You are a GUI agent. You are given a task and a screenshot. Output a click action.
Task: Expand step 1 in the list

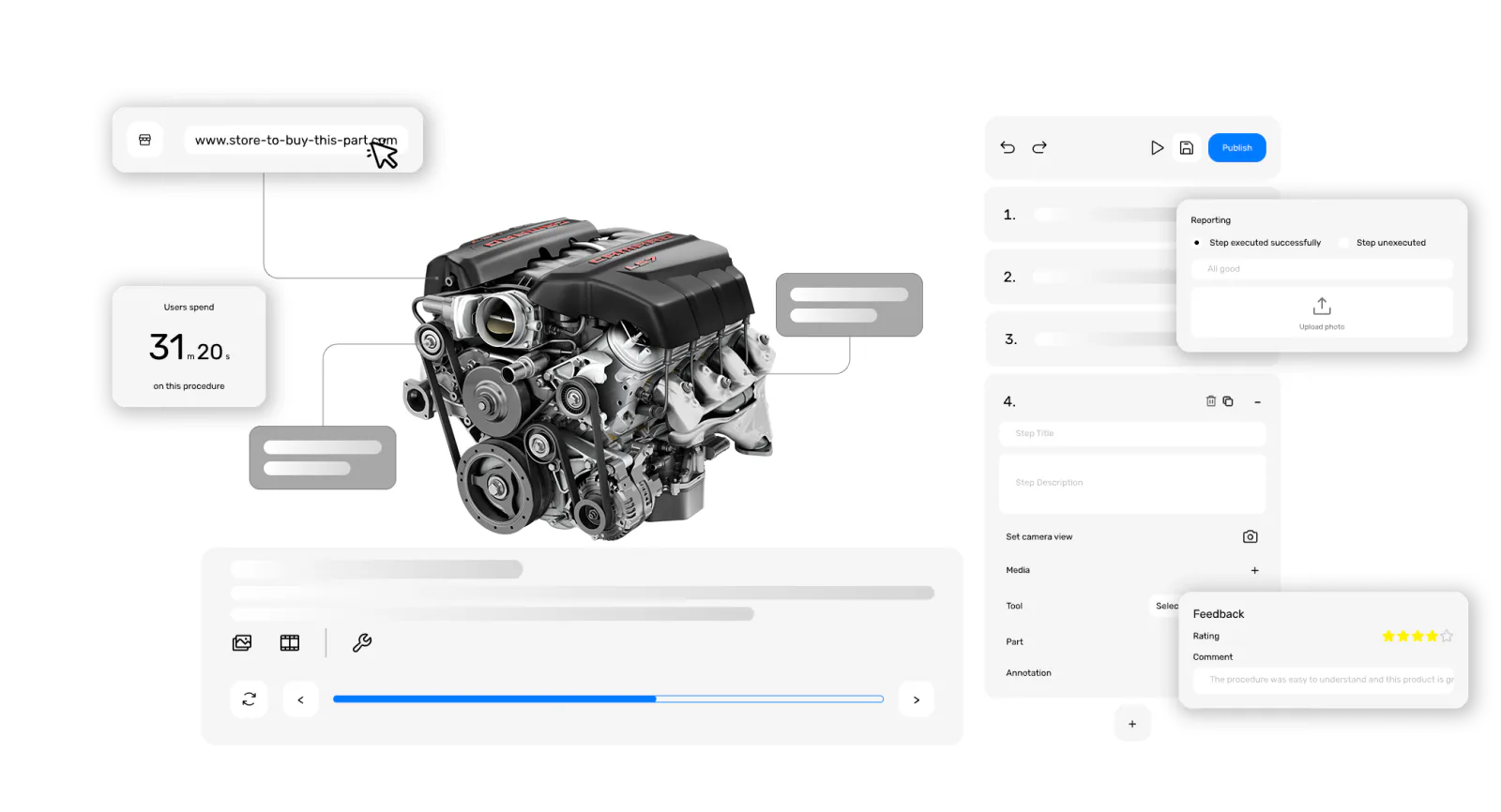click(x=1082, y=215)
